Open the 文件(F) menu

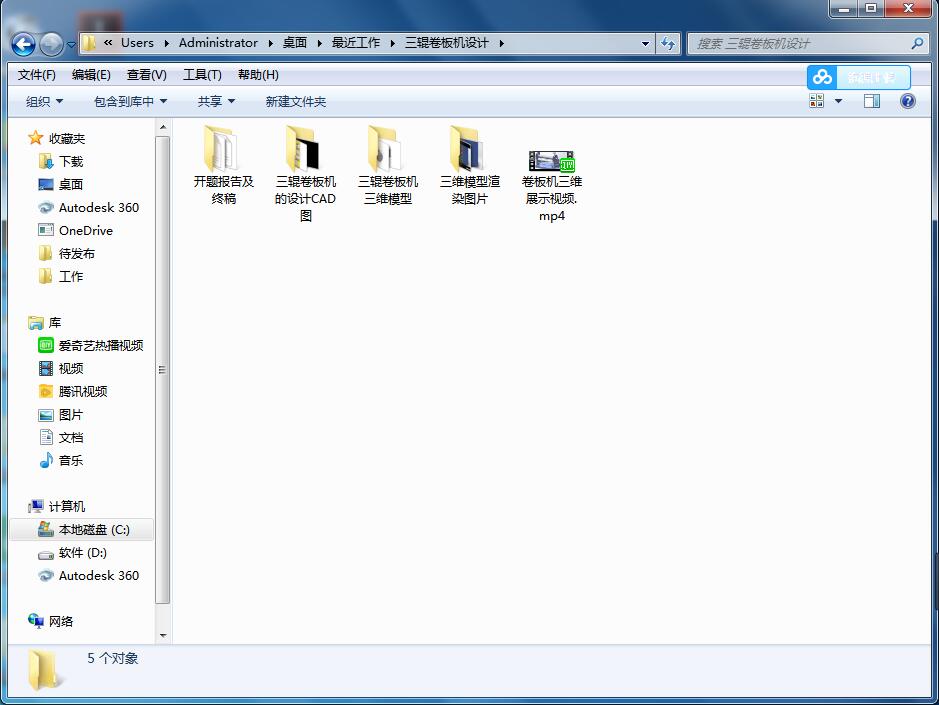[x=37, y=75]
